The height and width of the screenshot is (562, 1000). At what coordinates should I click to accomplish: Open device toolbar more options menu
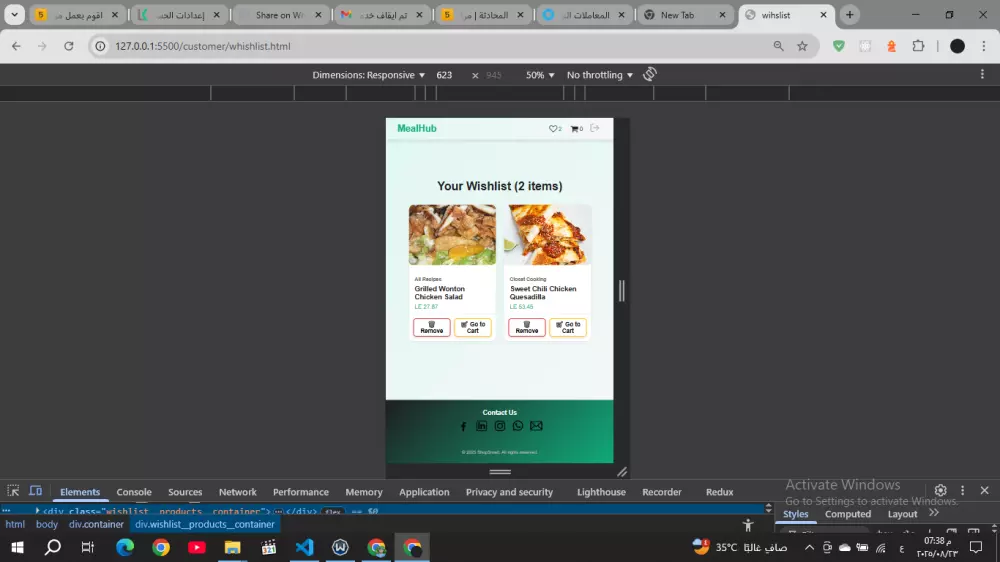[982, 75]
